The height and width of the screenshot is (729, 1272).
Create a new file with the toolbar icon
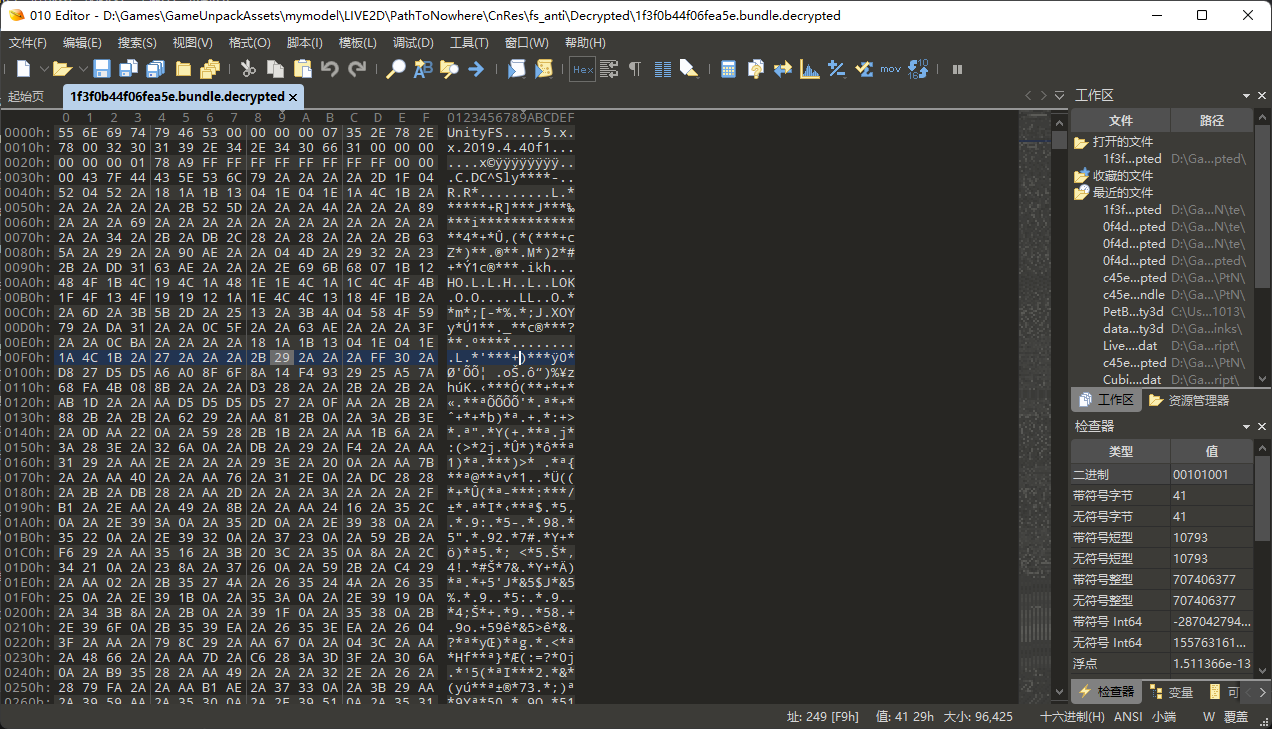[x=23, y=69]
